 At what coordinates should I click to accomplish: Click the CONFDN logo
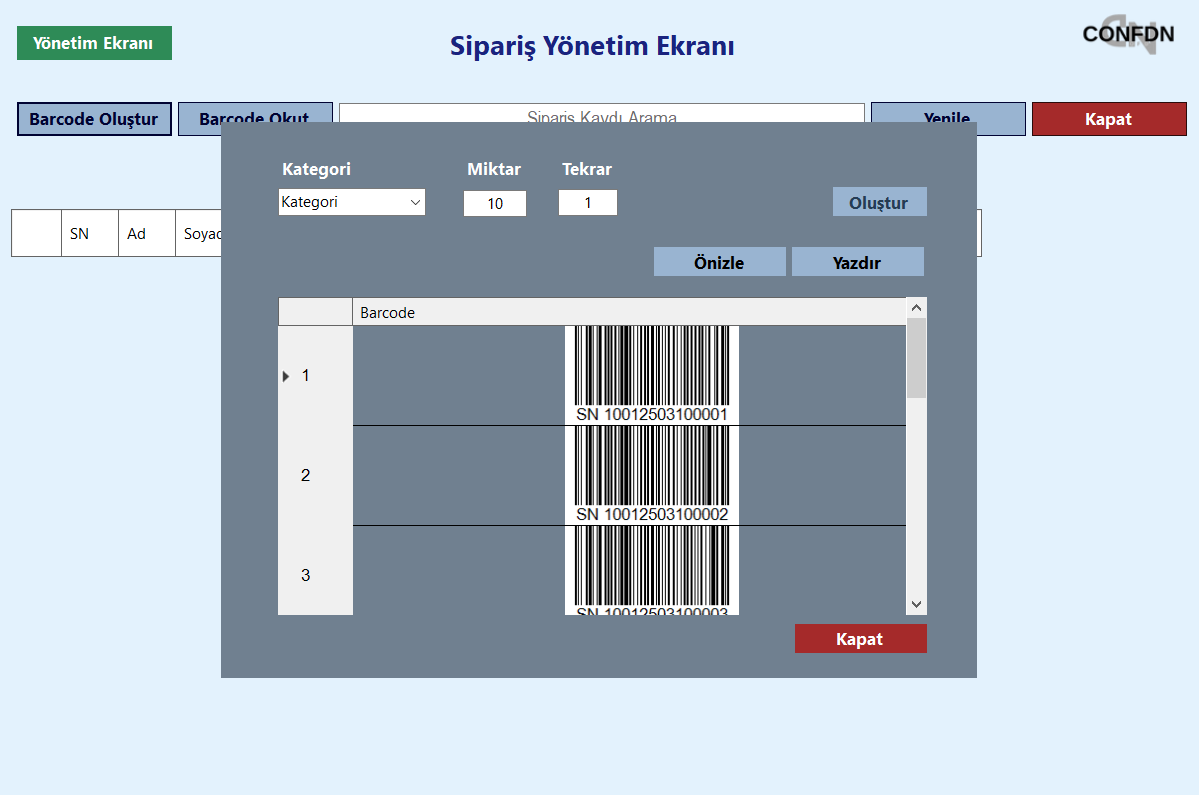pos(1128,34)
